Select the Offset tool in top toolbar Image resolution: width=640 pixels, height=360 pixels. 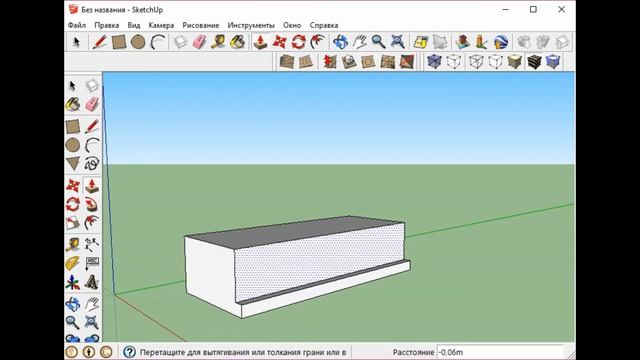(318, 42)
